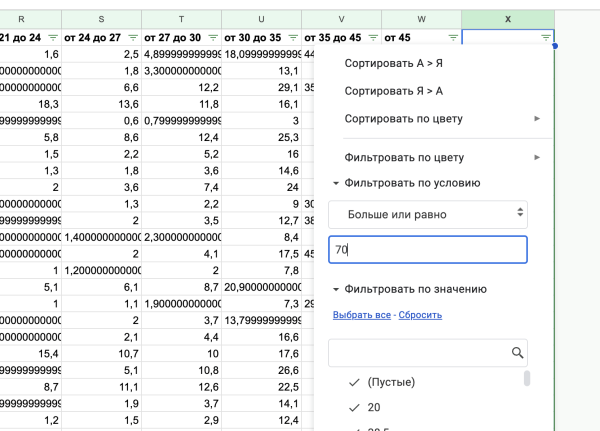This screenshot has width=600, height=431.
Task: Click the filter icon in column X
Action: (x=545, y=37)
